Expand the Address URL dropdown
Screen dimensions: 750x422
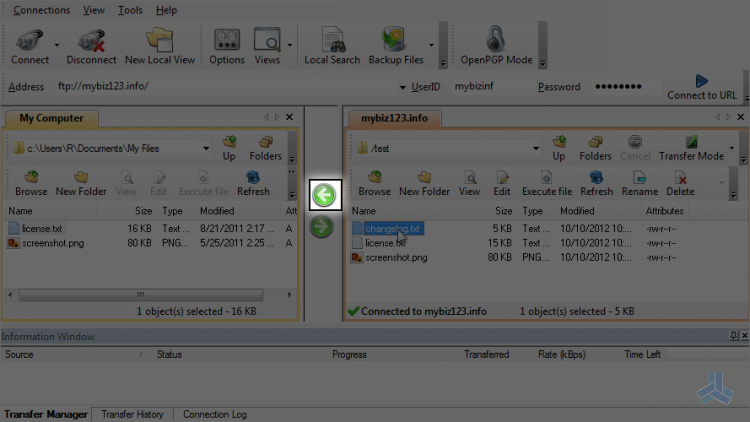click(x=402, y=87)
